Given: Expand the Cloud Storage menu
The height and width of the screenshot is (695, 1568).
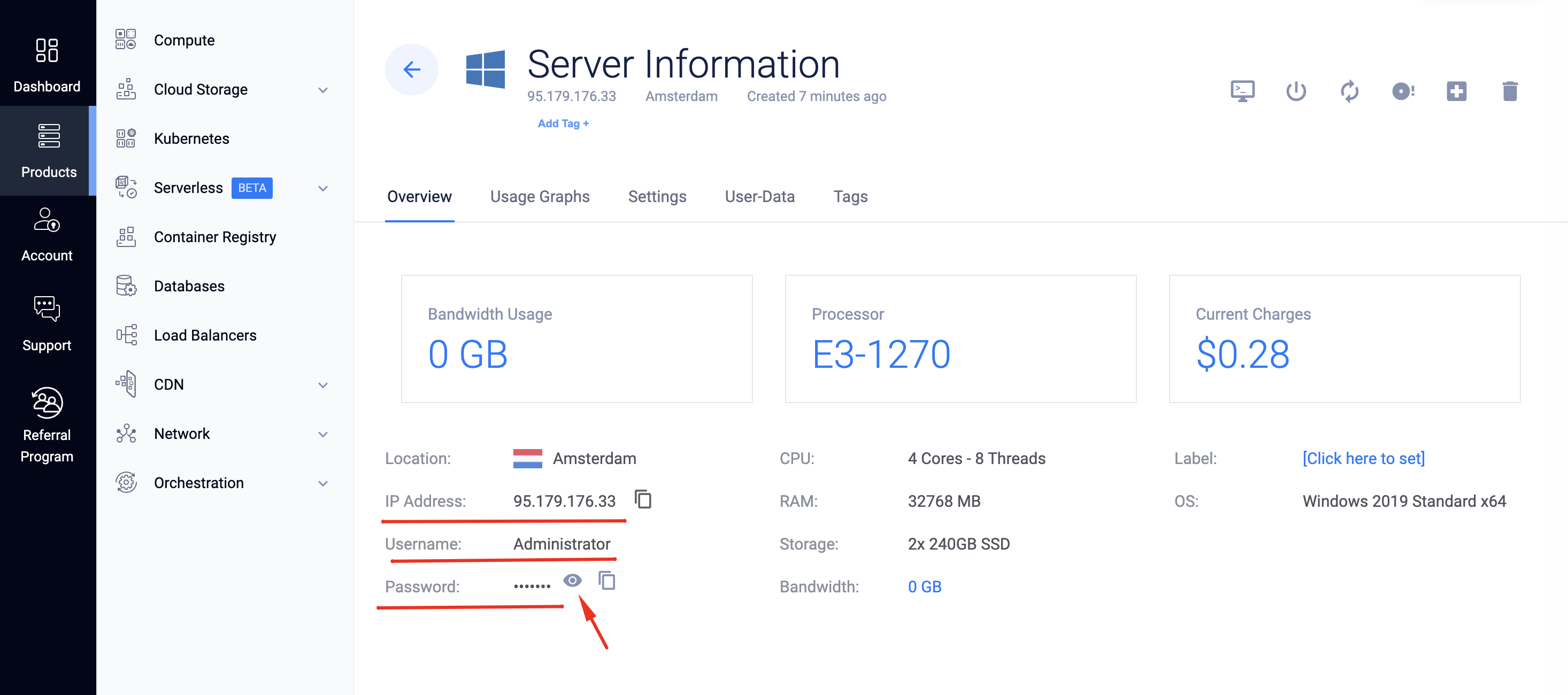Looking at the screenshot, I should point(322,90).
